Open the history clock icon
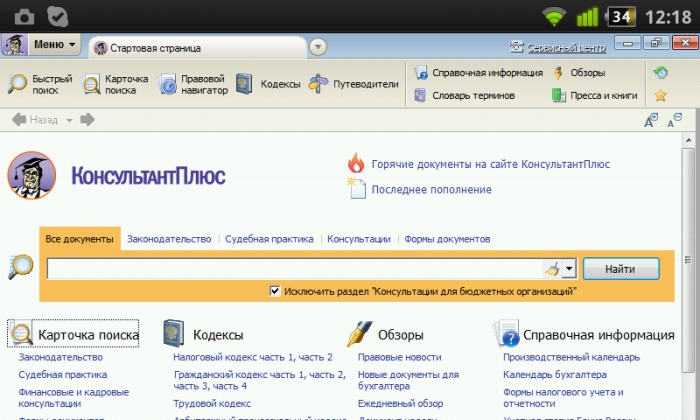 pos(661,72)
